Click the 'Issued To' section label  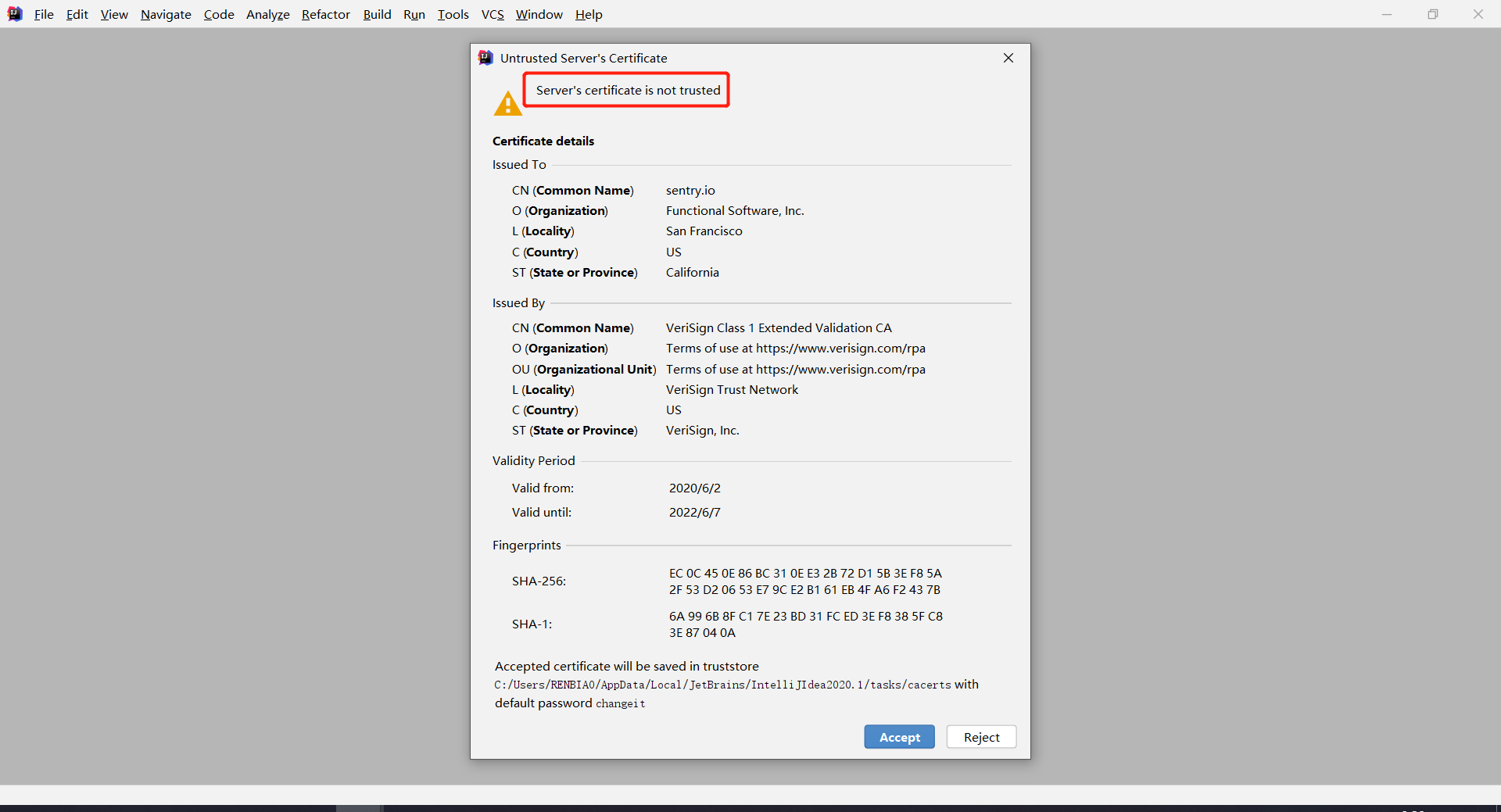(x=519, y=164)
